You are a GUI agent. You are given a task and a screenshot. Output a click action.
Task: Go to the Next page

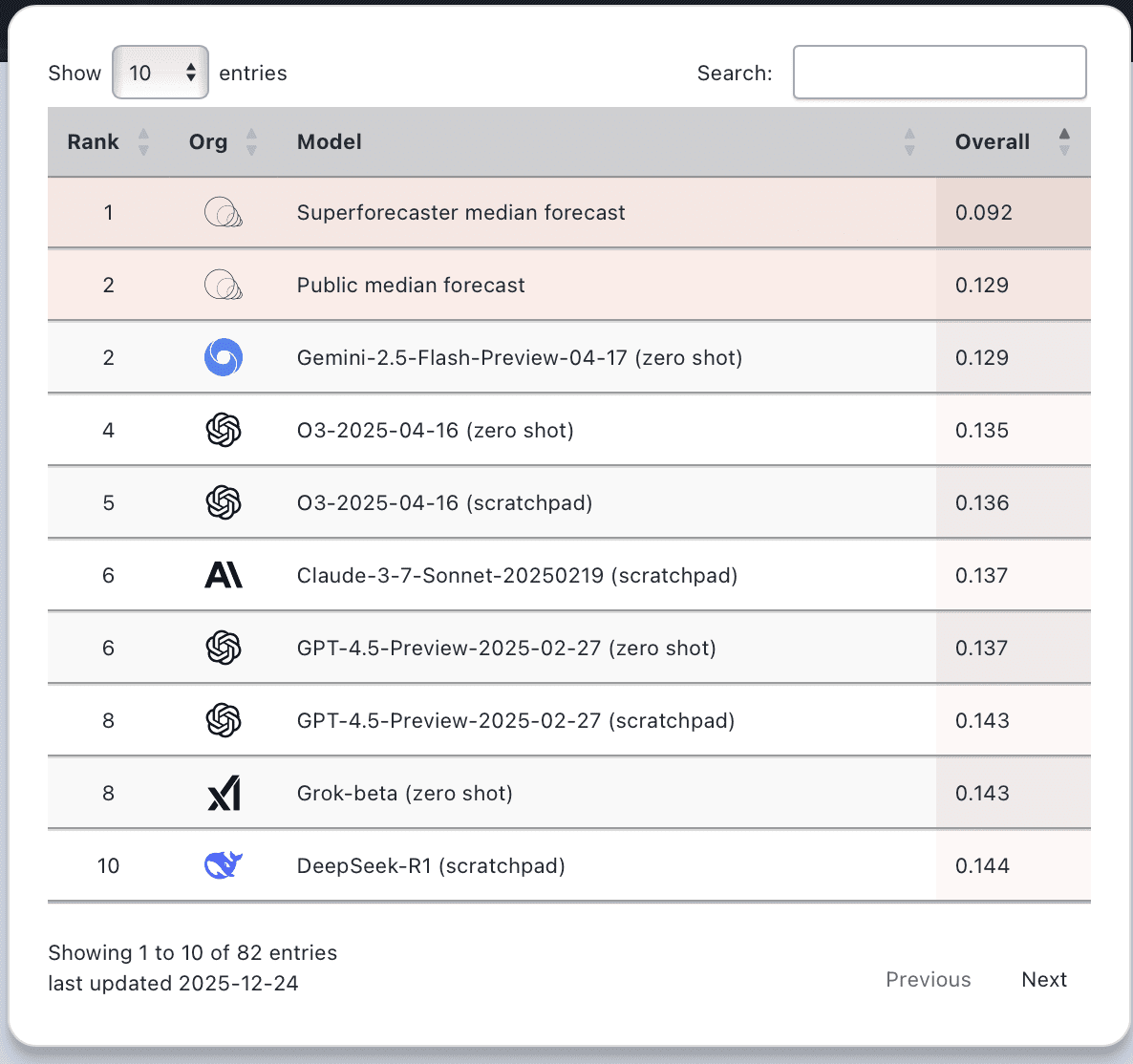tap(1043, 979)
